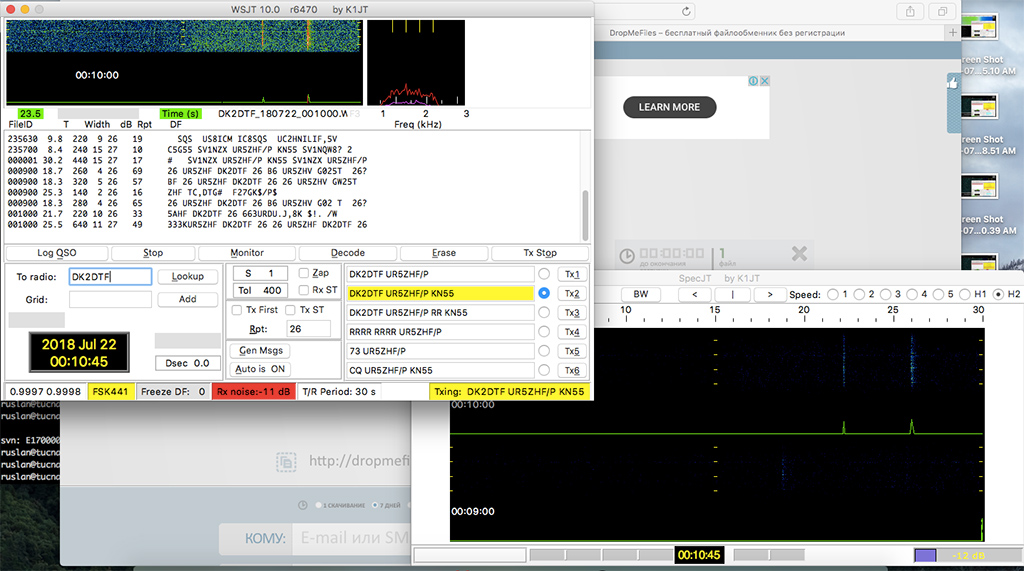
Task: Click the center marker button in SpecJT
Action: (x=732, y=294)
